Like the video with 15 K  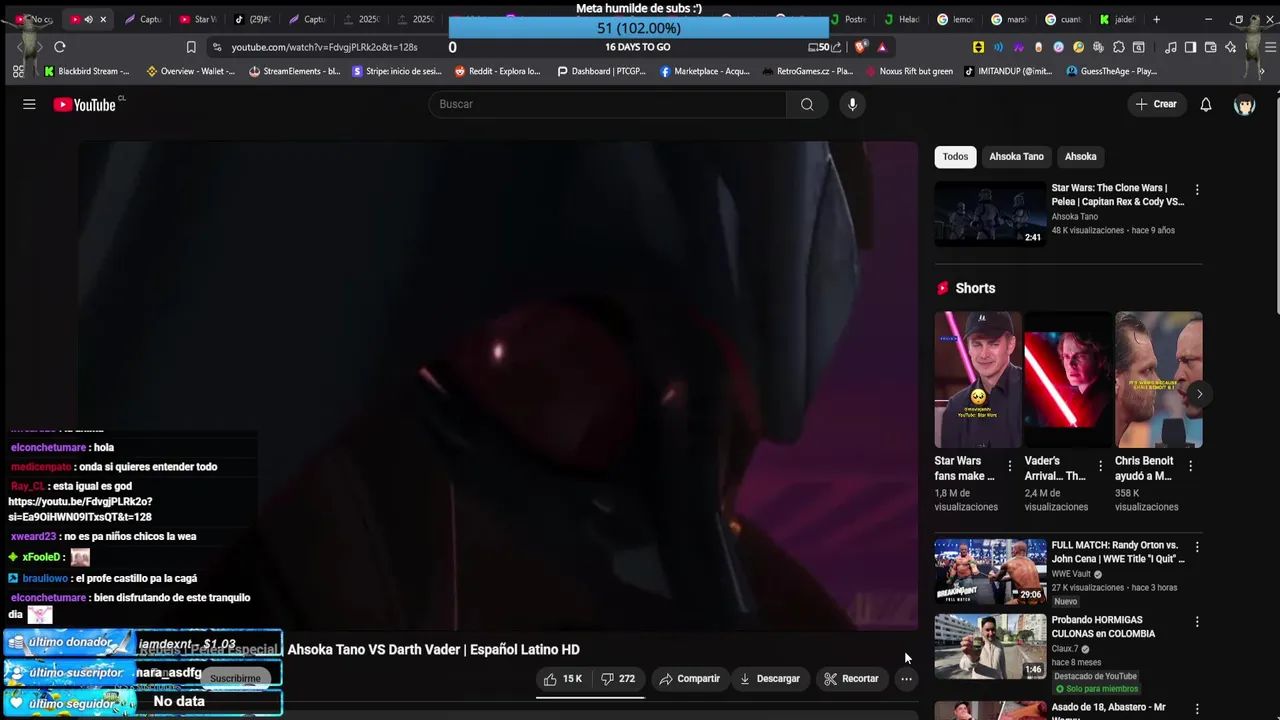pyautogui.click(x=563, y=679)
